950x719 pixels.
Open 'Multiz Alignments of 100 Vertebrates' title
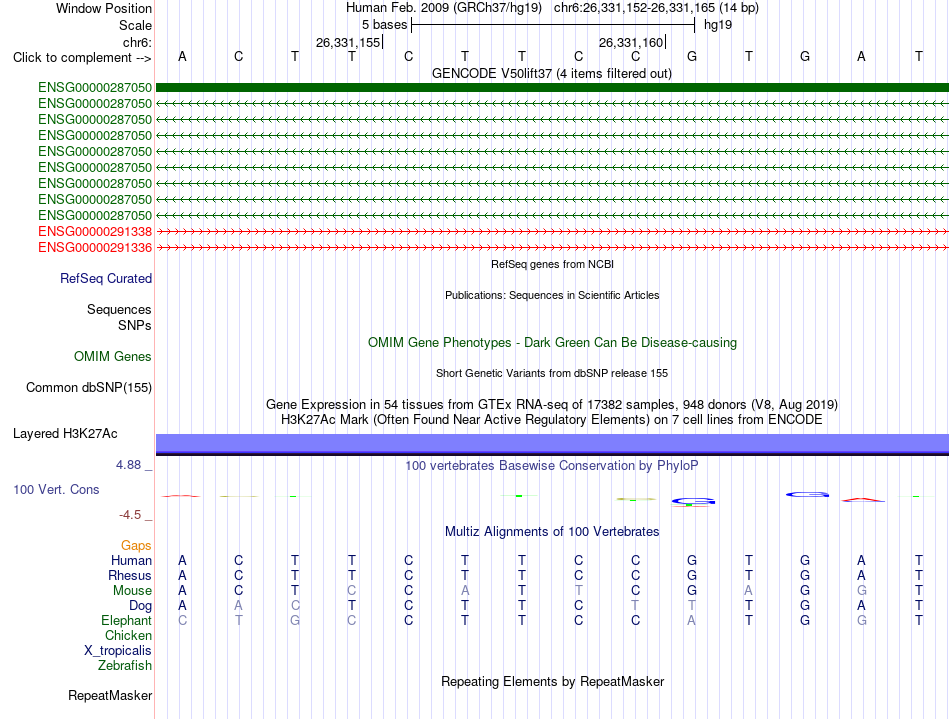(x=552, y=531)
